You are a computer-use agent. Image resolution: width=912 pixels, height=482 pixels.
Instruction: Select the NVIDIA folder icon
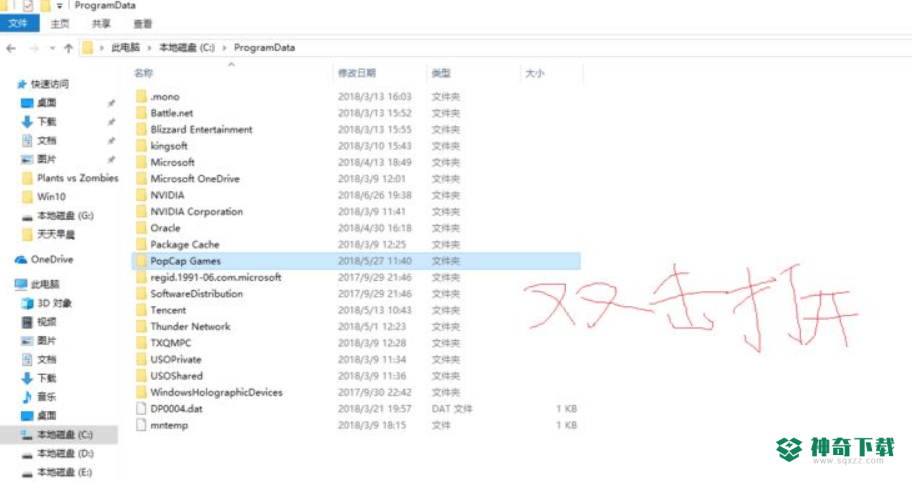(x=141, y=195)
